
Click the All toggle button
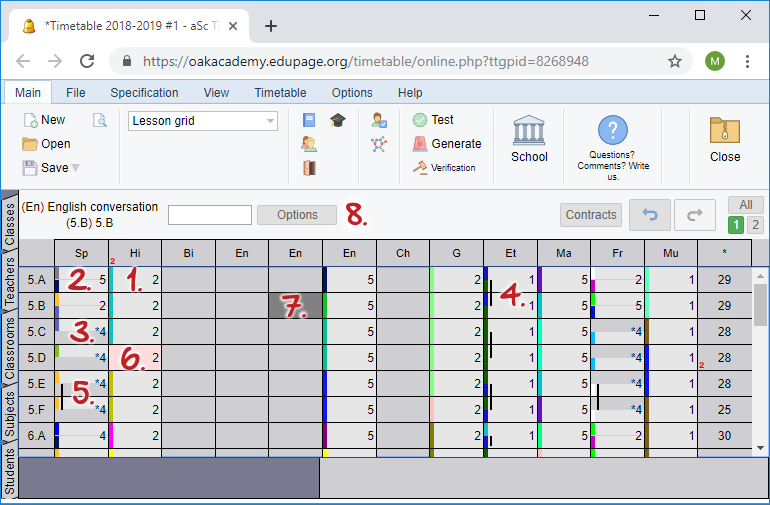[745, 205]
